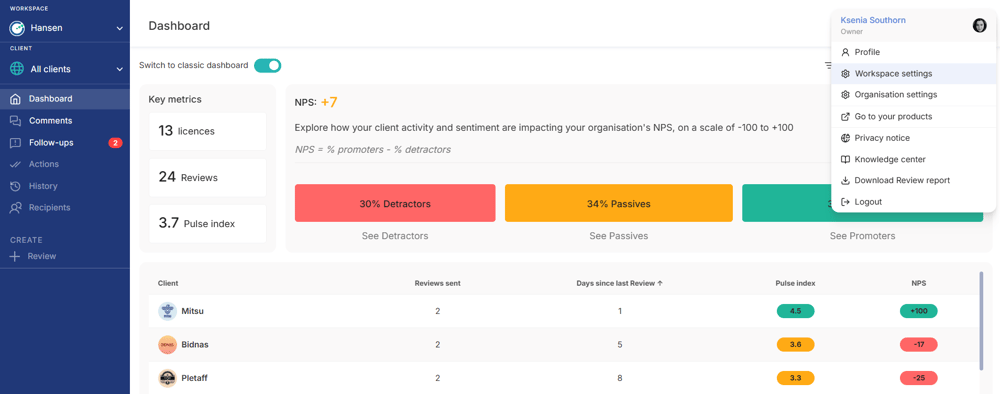Screen dimensions: 1000x394
Task: Click the Recipients people icon
Action: tap(16, 208)
